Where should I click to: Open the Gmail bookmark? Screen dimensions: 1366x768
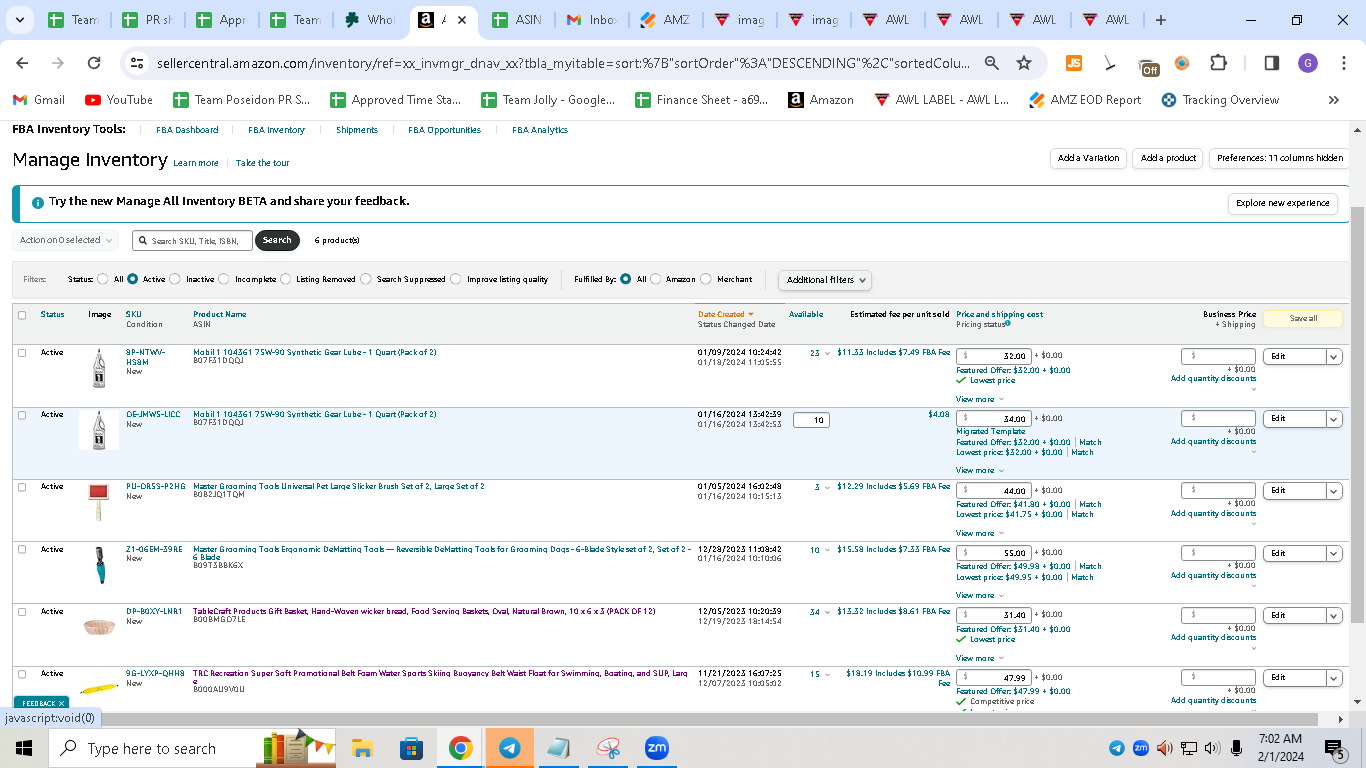point(39,100)
